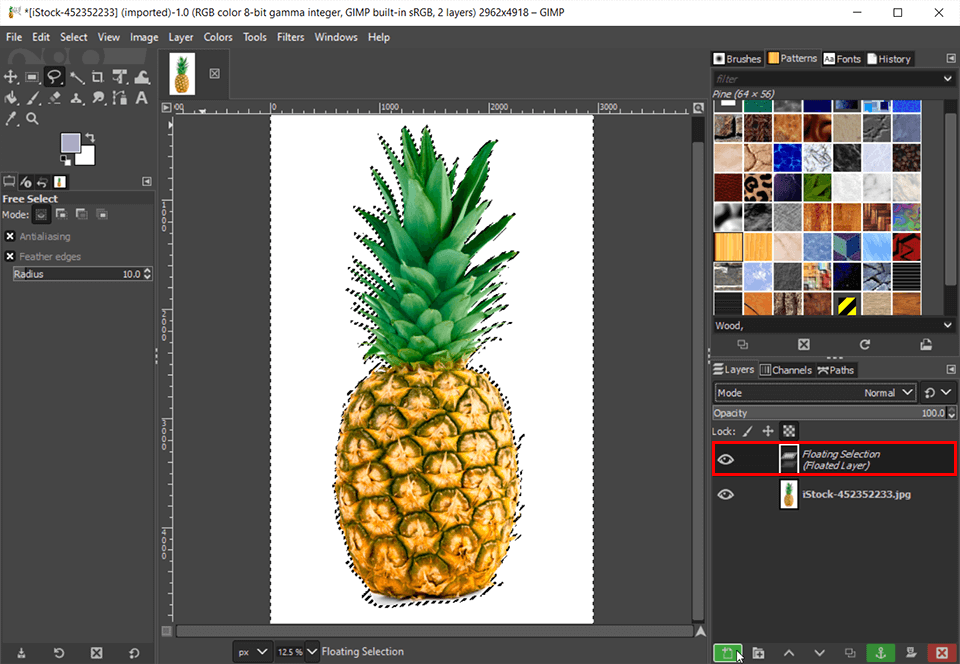Choose the Text tool
This screenshot has height=664, width=960.
(x=141, y=98)
